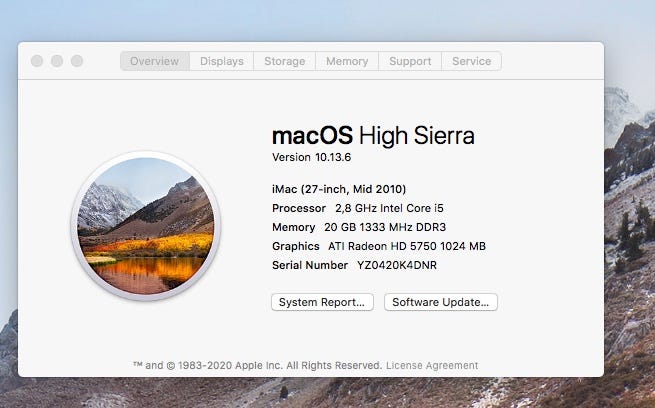Click the Version 10.13.6 text
This screenshot has width=655, height=408.
[x=311, y=157]
